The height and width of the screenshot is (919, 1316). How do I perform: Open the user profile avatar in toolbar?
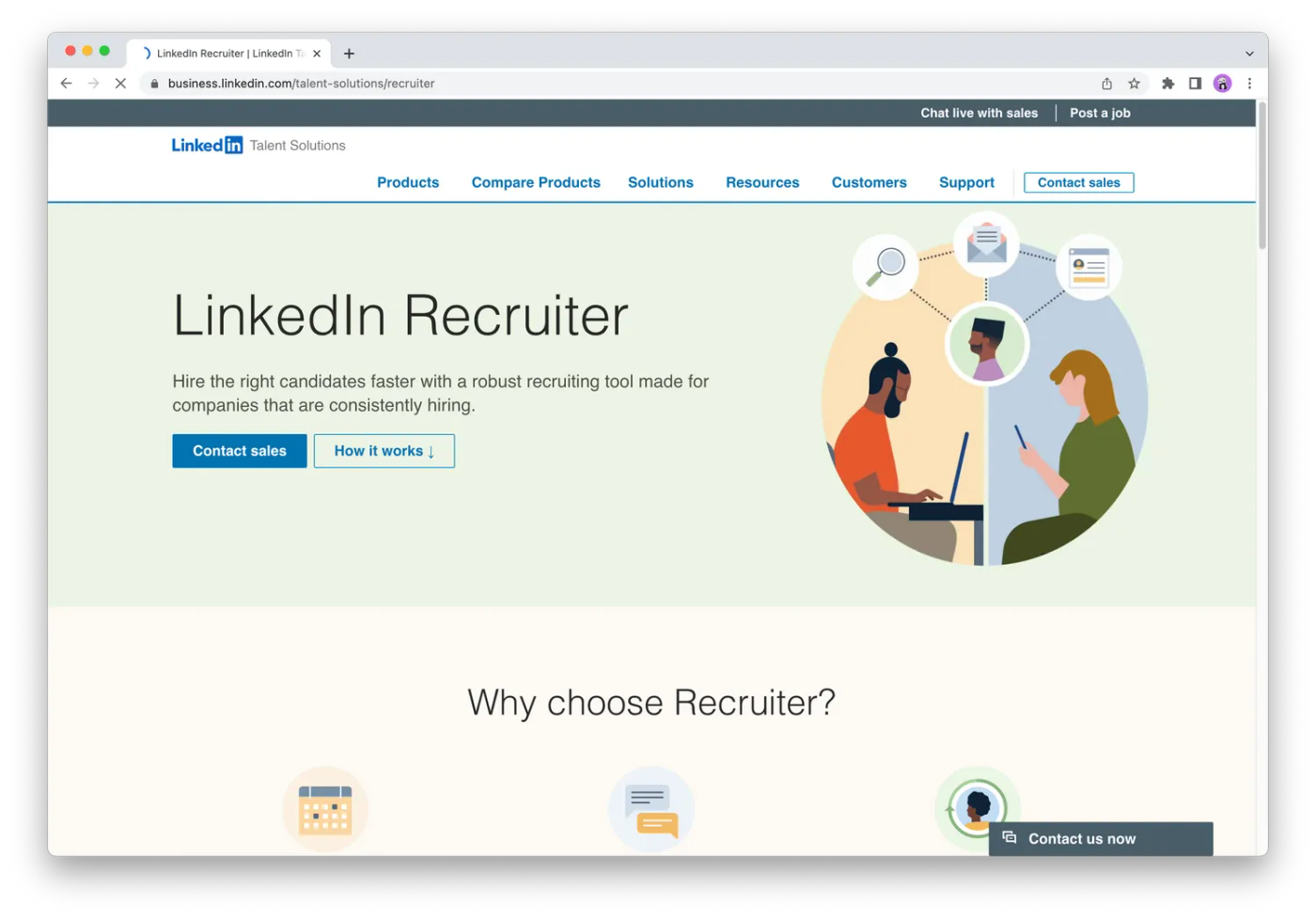tap(1222, 84)
